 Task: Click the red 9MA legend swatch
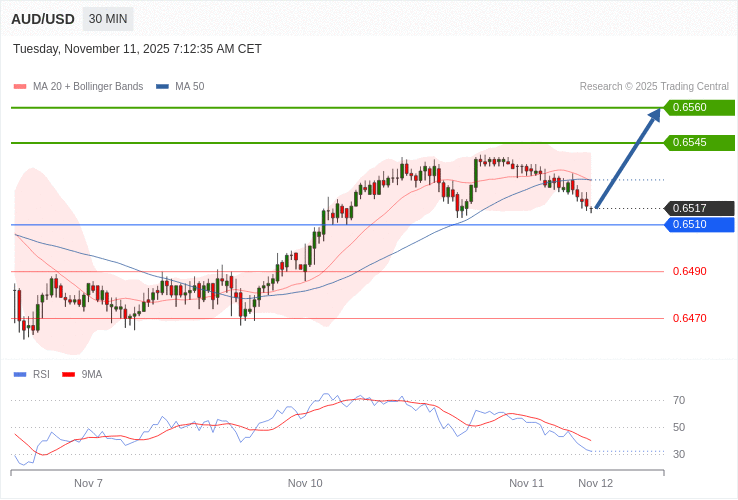69,375
